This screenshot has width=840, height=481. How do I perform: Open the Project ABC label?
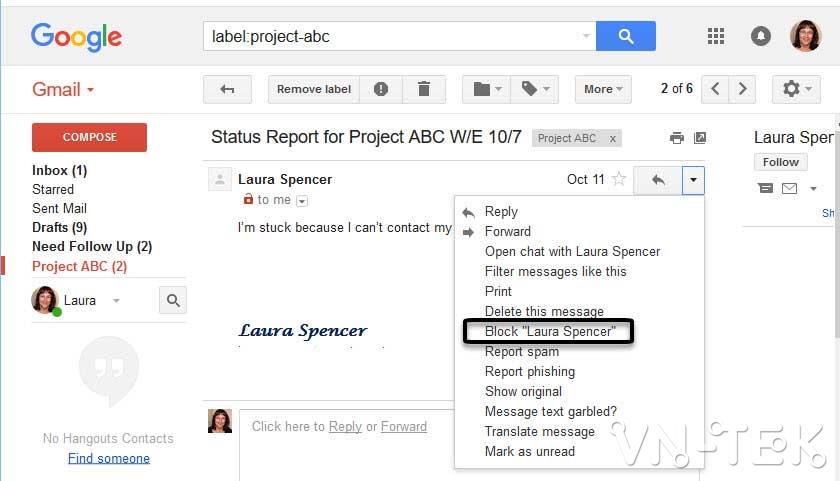click(x=79, y=266)
